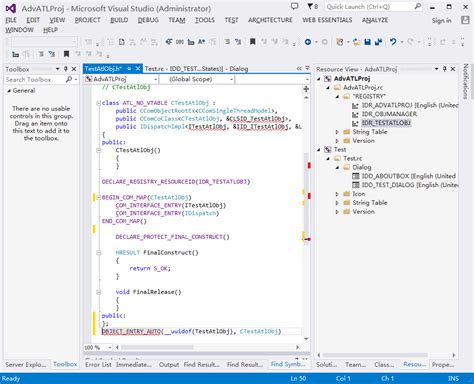
Task: Collapse the FinalRelease() code block
Action: click(x=98, y=292)
